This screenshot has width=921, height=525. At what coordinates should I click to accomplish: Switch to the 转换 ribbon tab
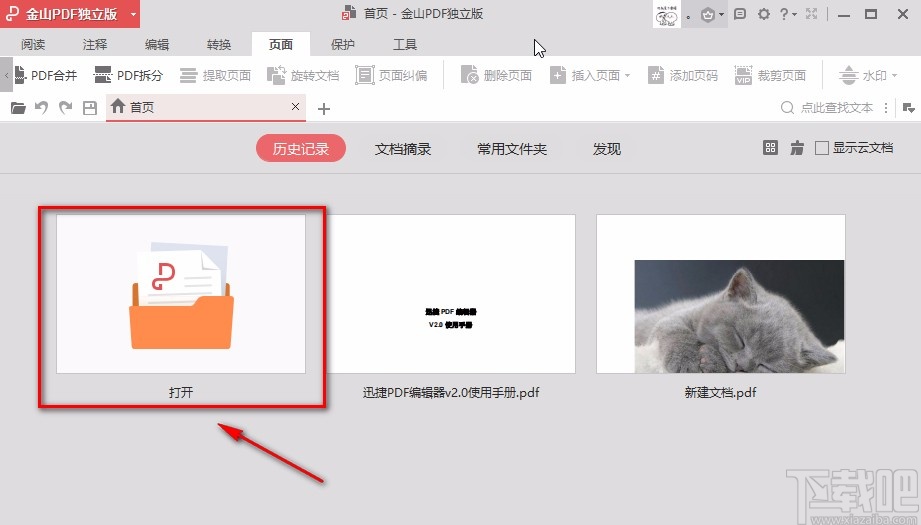click(x=219, y=45)
